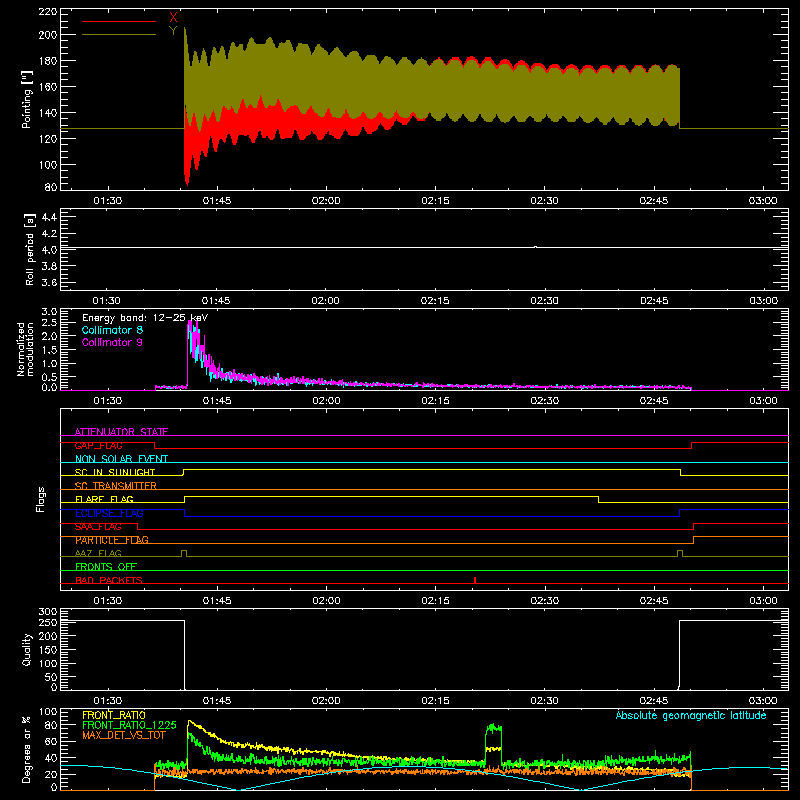800x800 pixels.
Task: Click the olive Y legend label
Action: click(x=173, y=31)
